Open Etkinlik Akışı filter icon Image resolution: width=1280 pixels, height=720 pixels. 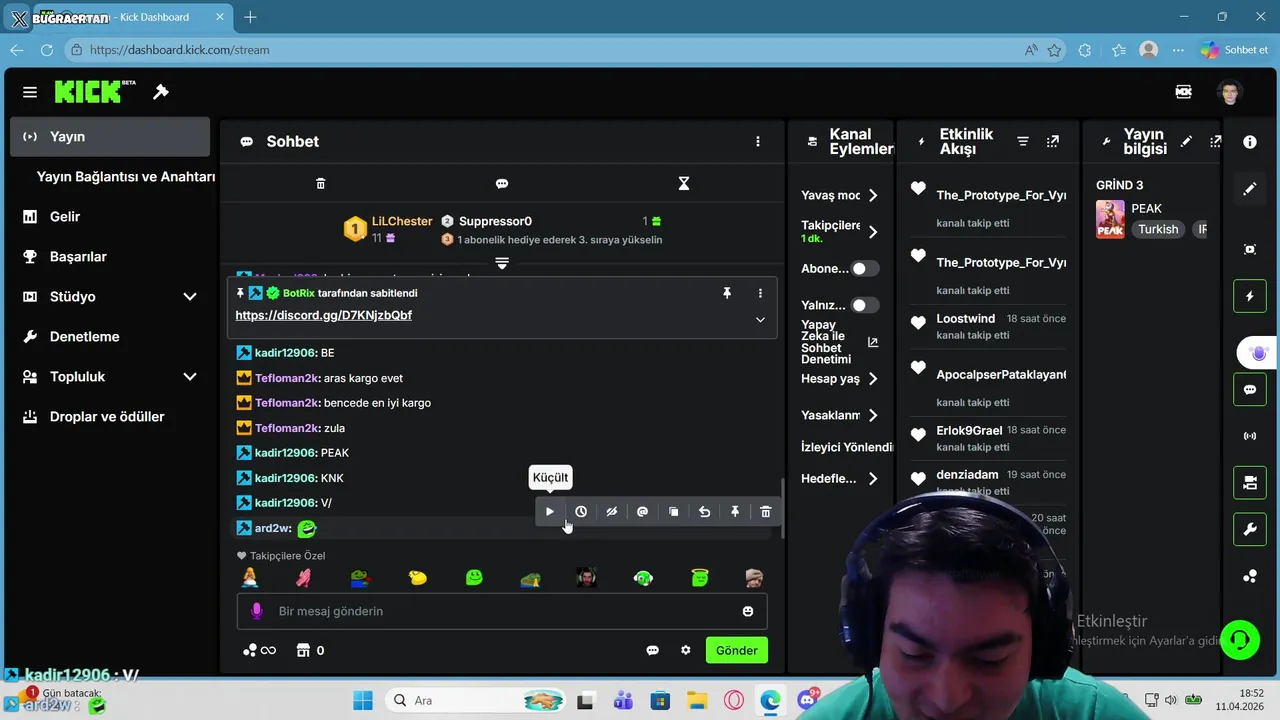pos(1023,142)
